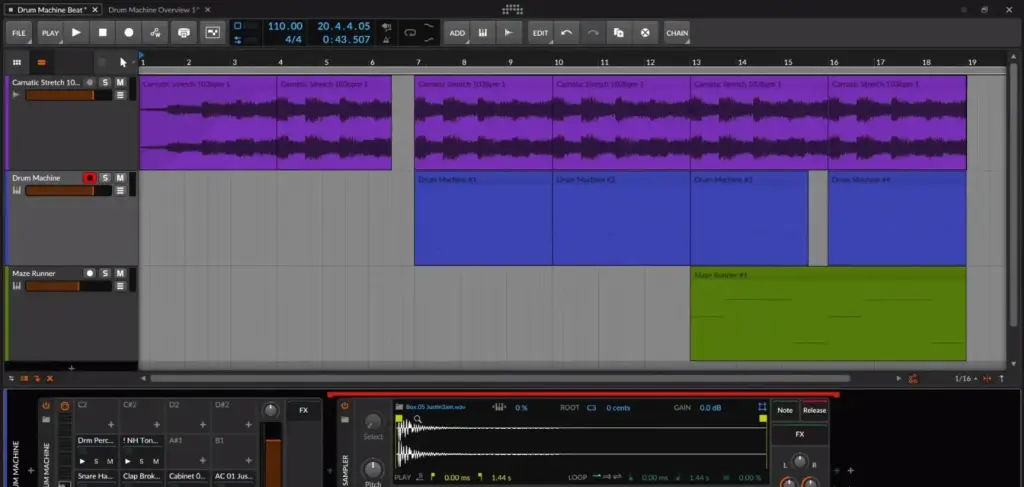The width and height of the screenshot is (1024, 487).
Task: Solo the Maze Runner track
Action: (106, 273)
